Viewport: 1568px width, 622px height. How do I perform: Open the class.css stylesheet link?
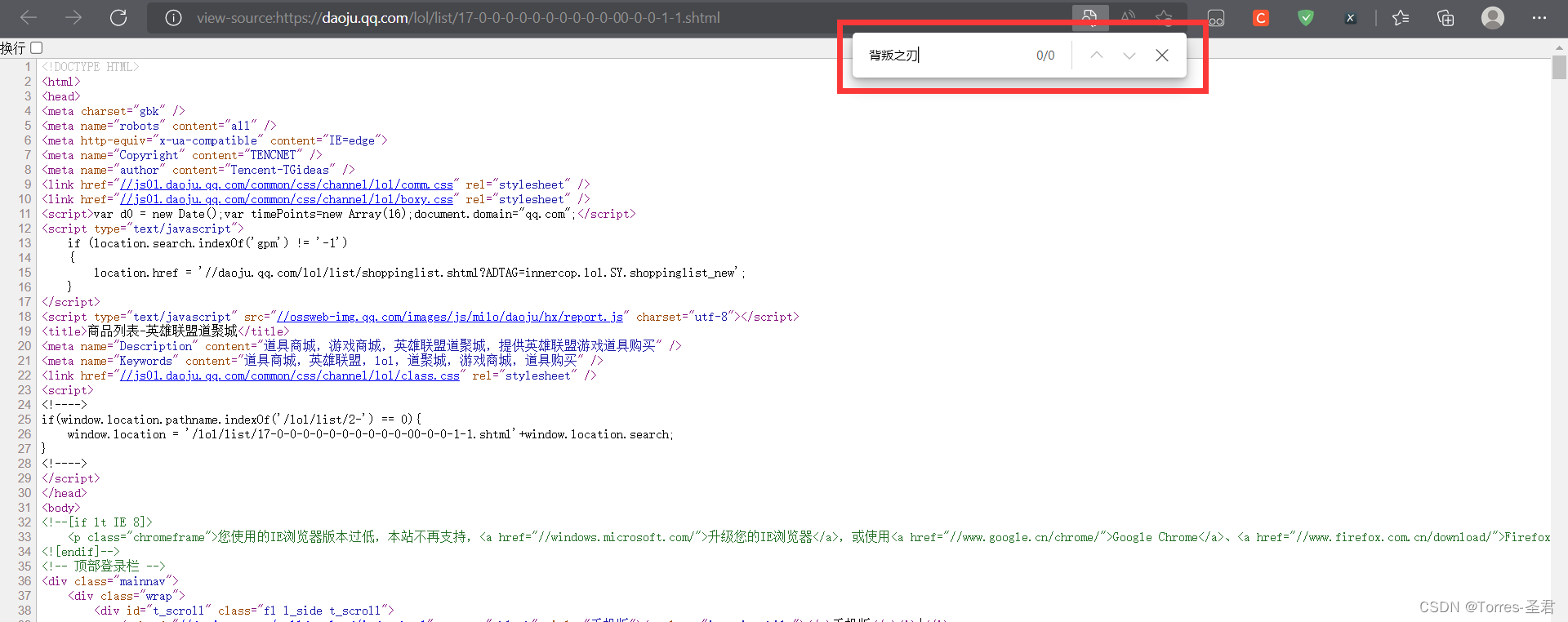point(290,375)
